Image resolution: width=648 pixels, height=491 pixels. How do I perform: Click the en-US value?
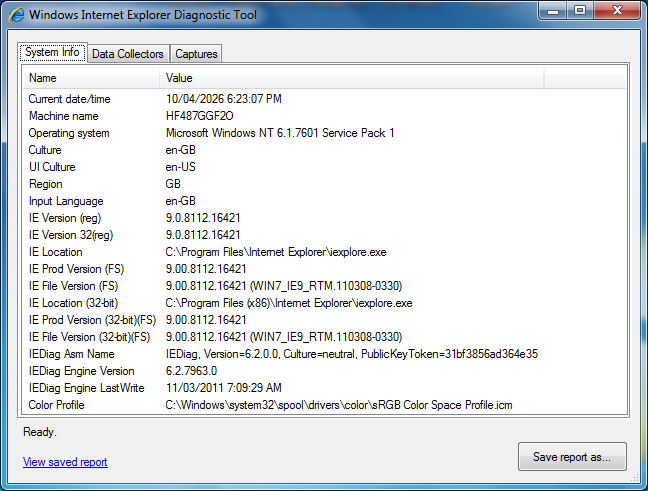(181, 167)
